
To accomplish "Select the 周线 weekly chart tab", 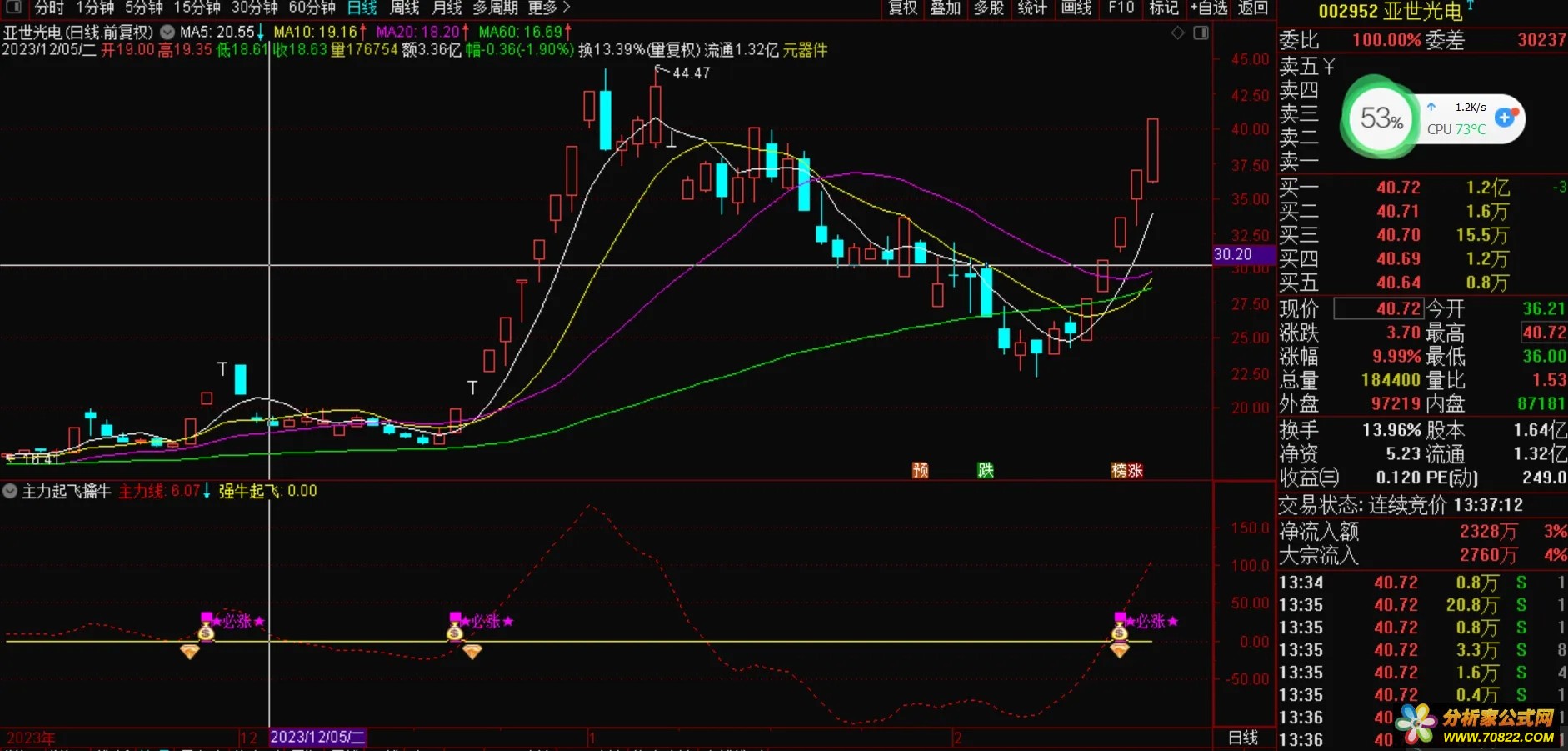I will [404, 8].
